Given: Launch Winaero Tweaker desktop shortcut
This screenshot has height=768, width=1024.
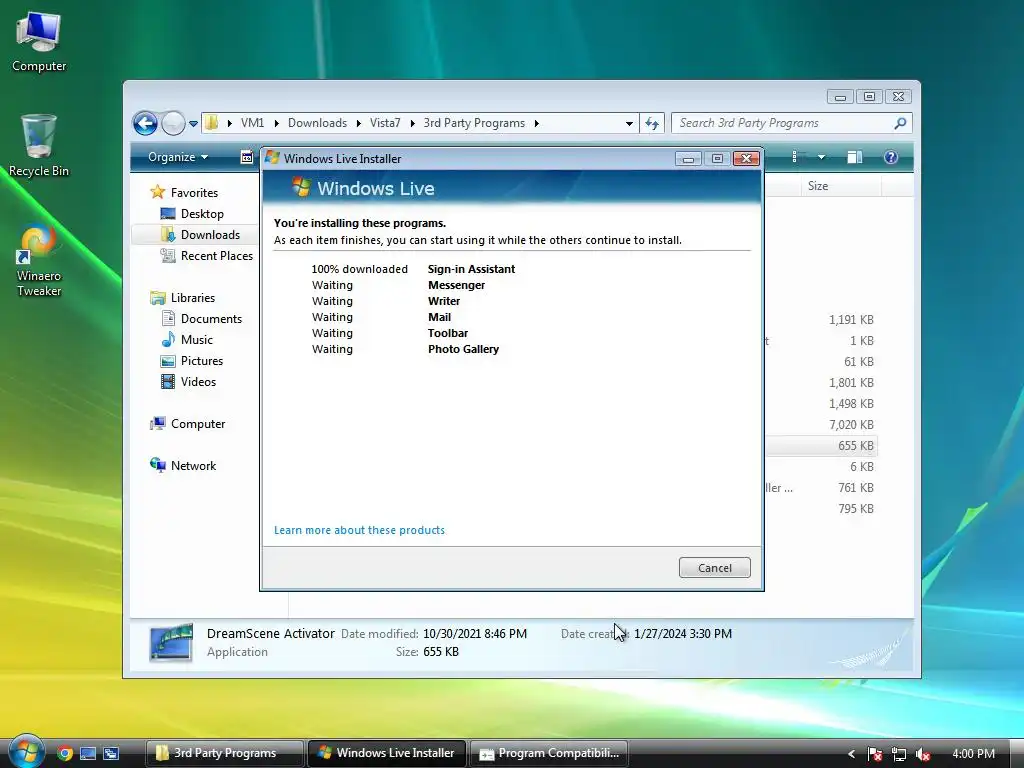Looking at the screenshot, I should (x=39, y=261).
